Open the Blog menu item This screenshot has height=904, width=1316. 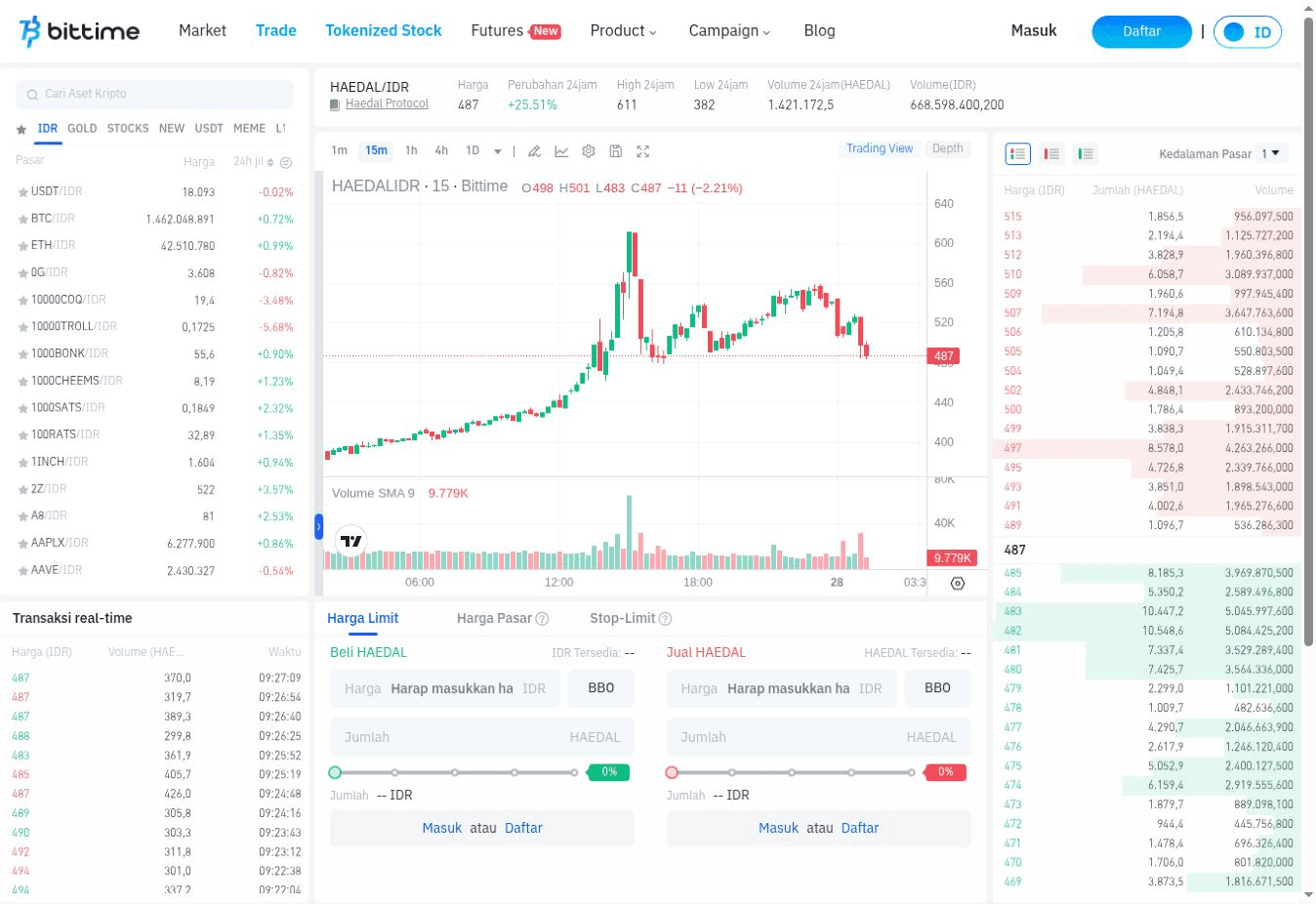tap(820, 31)
